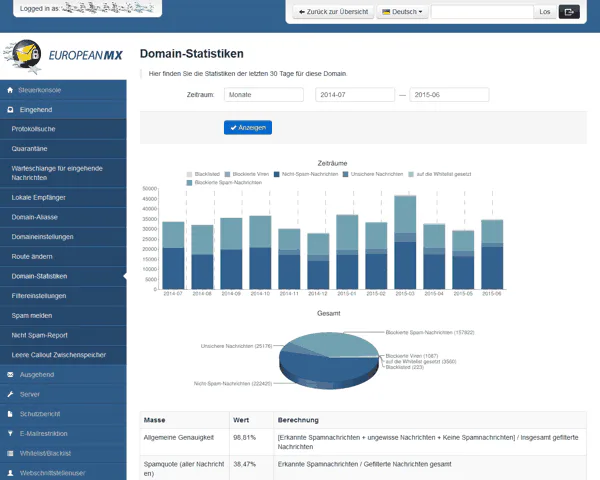Expand the E-Mailrestriktion menu section
Image resolution: width=600 pixels, height=480 pixels.
coord(63,433)
